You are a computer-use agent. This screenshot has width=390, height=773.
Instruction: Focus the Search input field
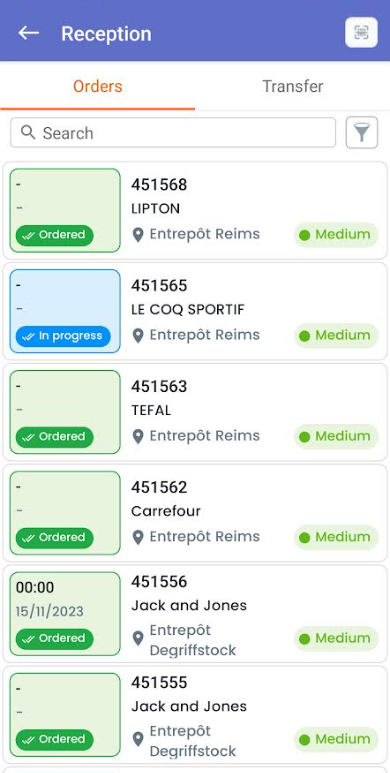coord(173,133)
